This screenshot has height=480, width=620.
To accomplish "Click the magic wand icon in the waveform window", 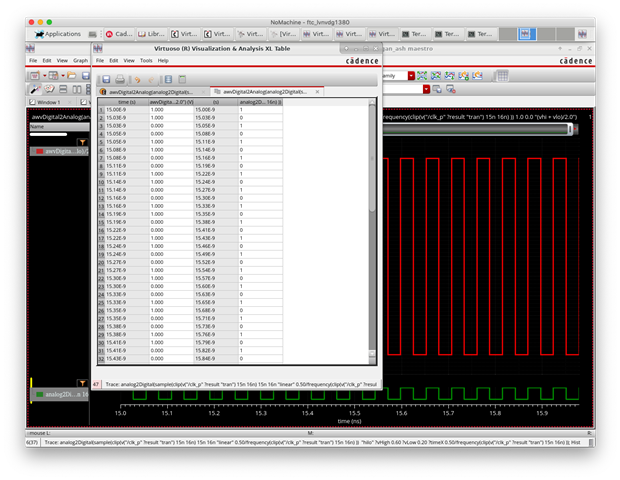I will click(35, 89).
